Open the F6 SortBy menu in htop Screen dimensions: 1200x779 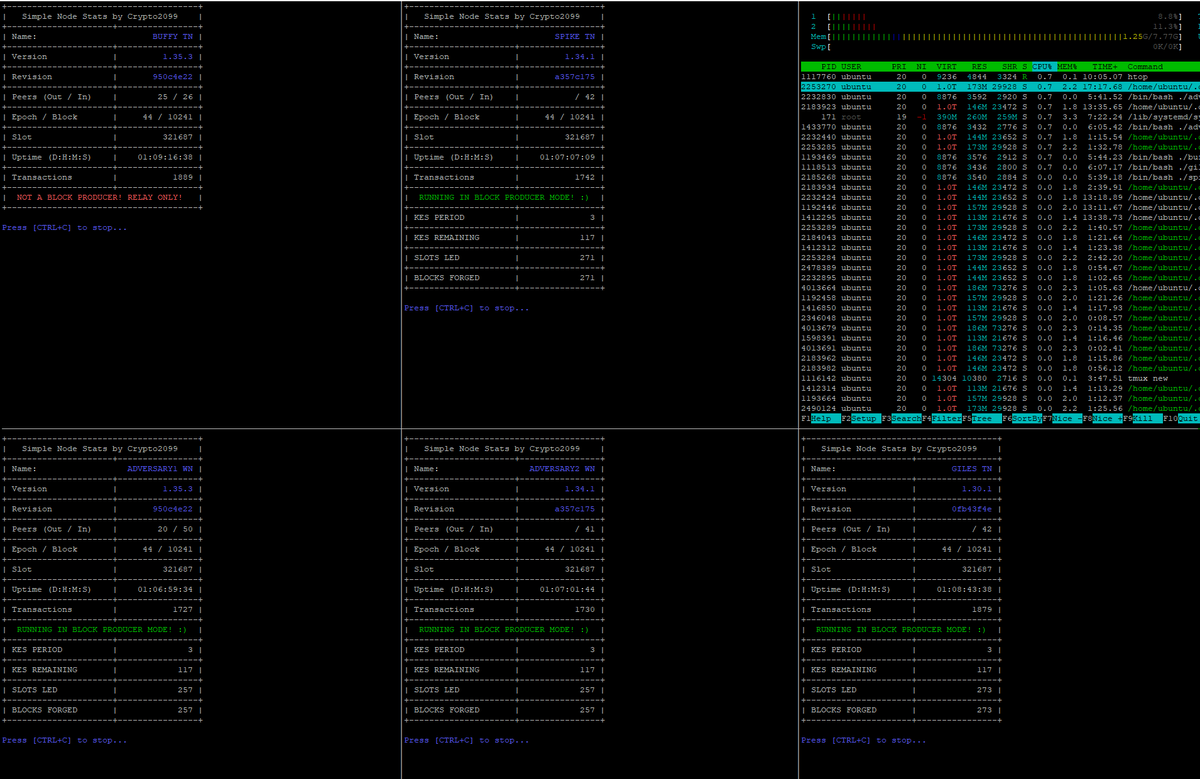[x=1022, y=418]
